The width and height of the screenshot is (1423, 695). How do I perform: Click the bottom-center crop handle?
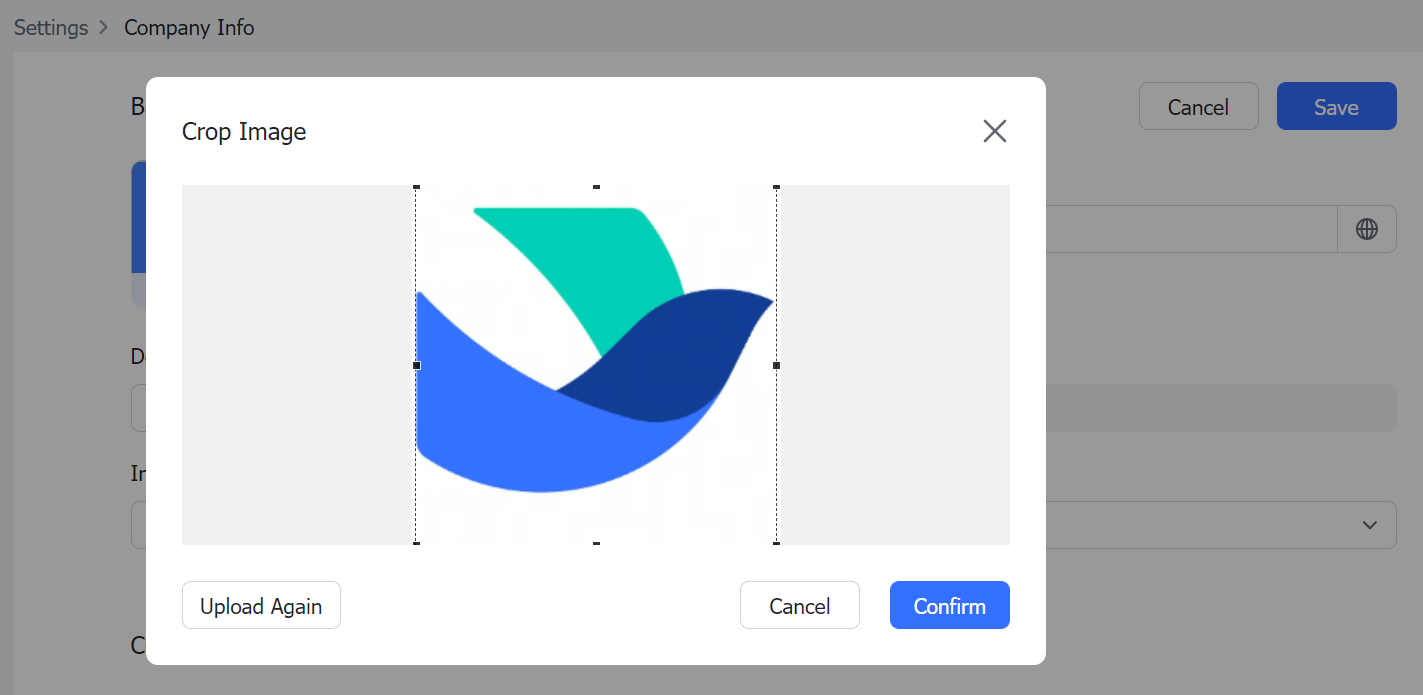(596, 544)
